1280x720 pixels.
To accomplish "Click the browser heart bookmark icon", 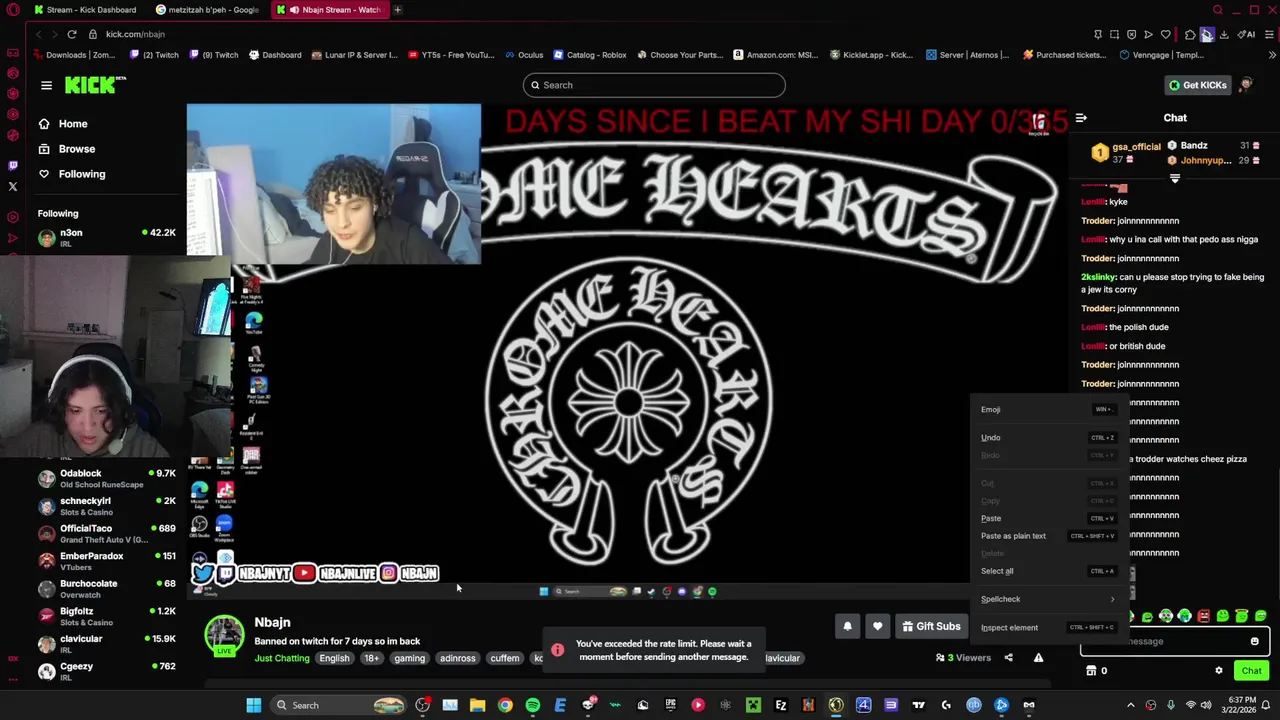I will [x=1165, y=34].
